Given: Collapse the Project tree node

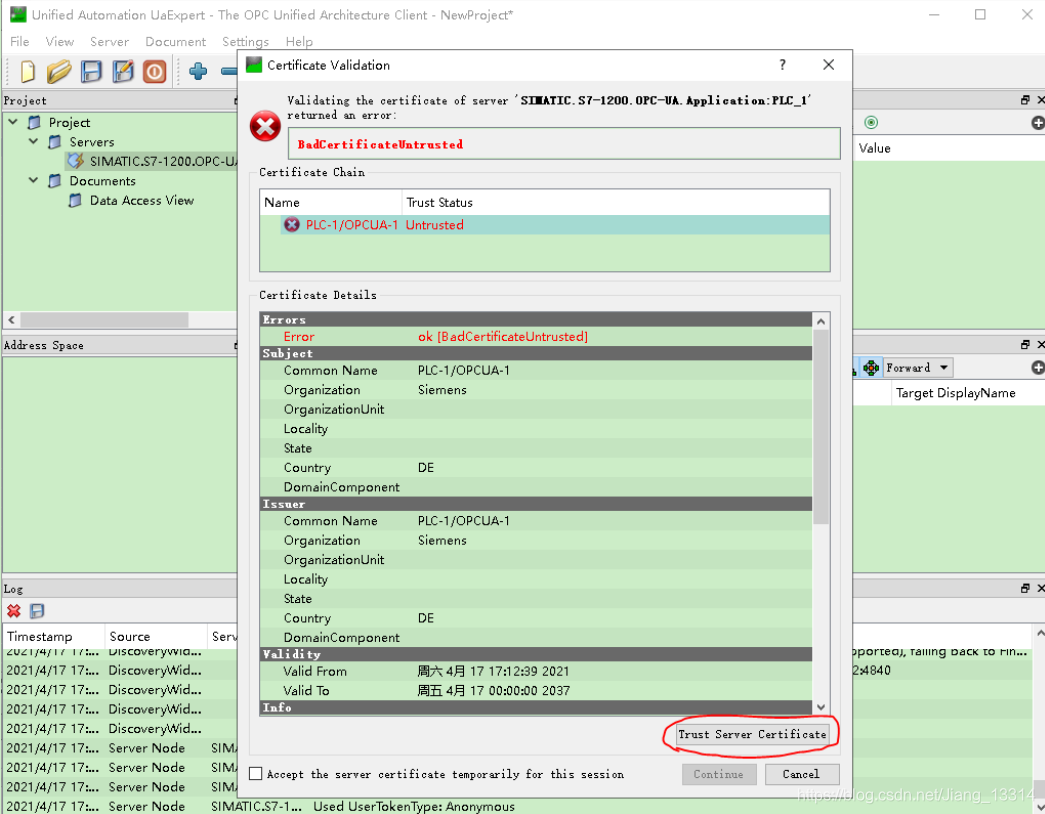Looking at the screenshot, I should [13, 123].
